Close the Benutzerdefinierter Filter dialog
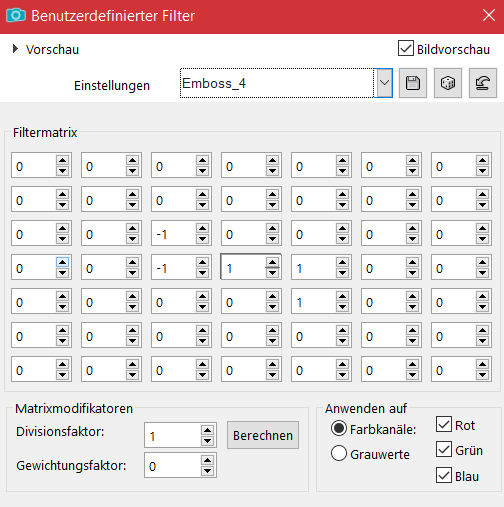Screen dimensions: 504x507 (x=489, y=15)
